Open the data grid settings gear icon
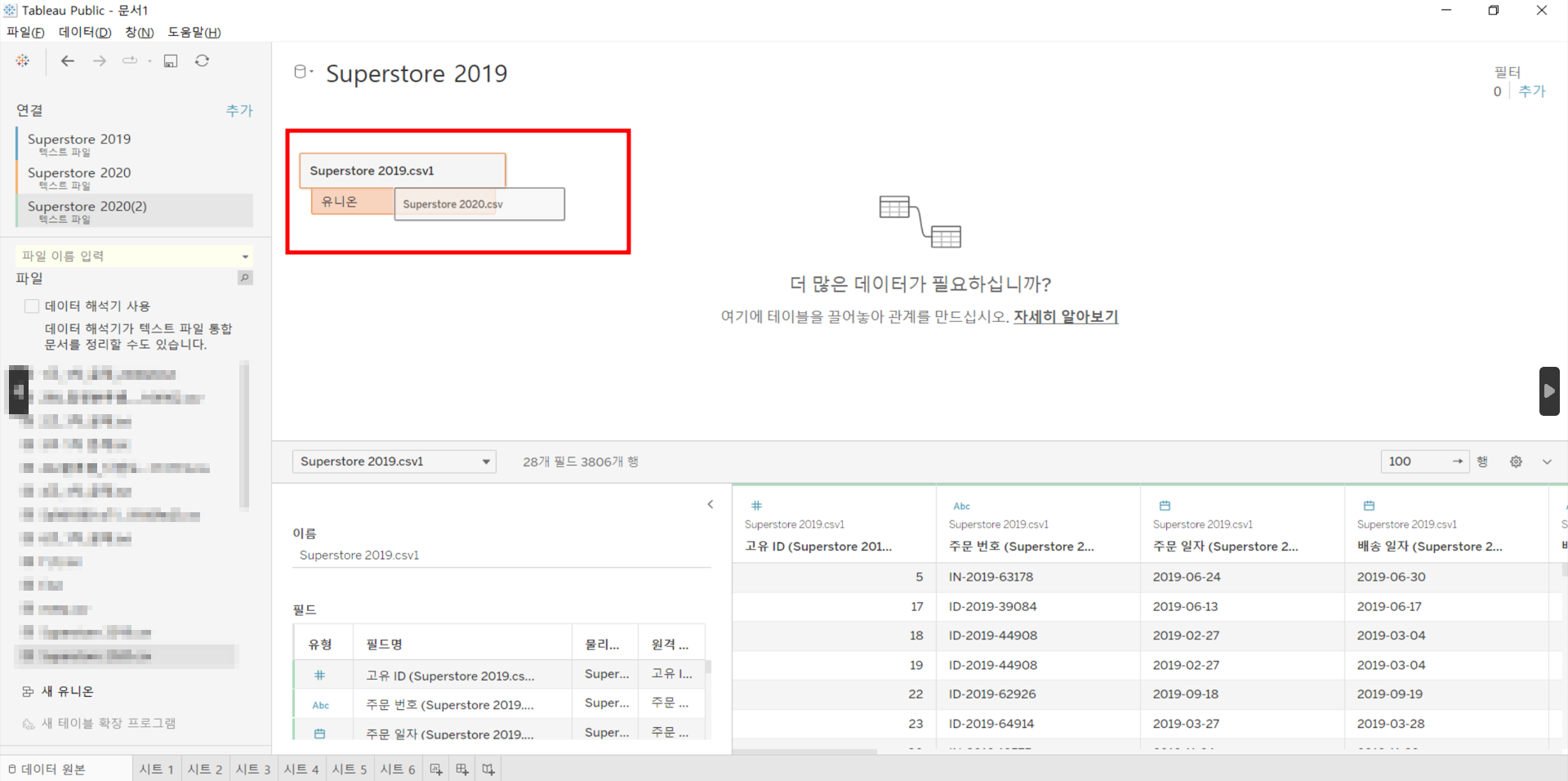This screenshot has width=1568, height=781. coord(1516,462)
